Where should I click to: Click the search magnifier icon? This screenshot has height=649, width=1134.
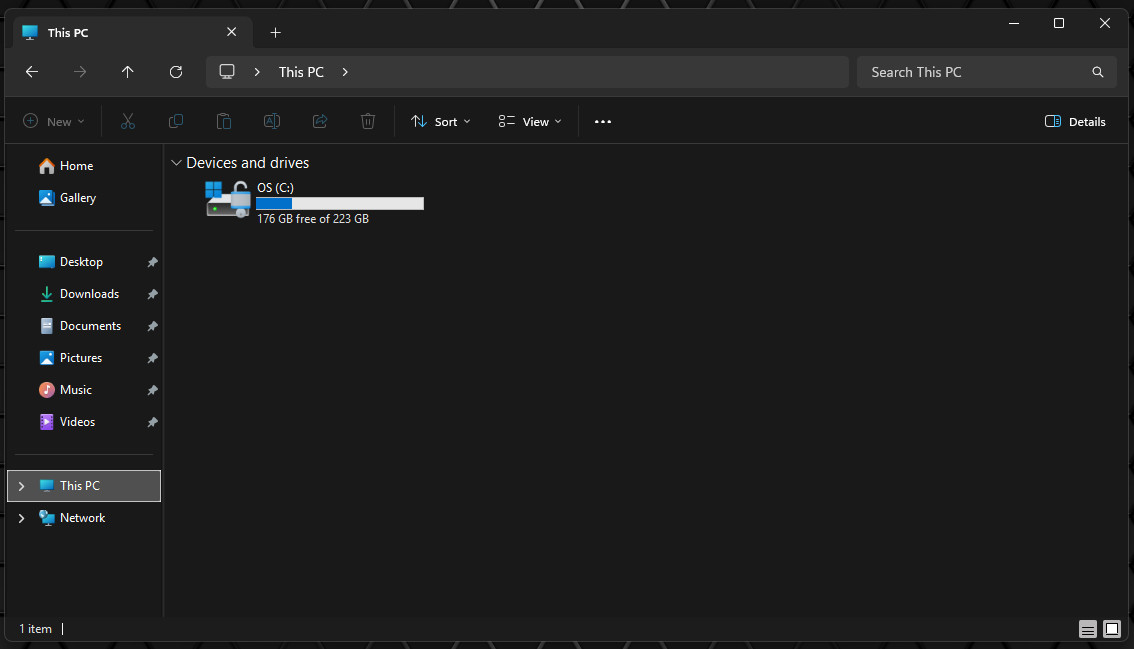coord(1098,72)
